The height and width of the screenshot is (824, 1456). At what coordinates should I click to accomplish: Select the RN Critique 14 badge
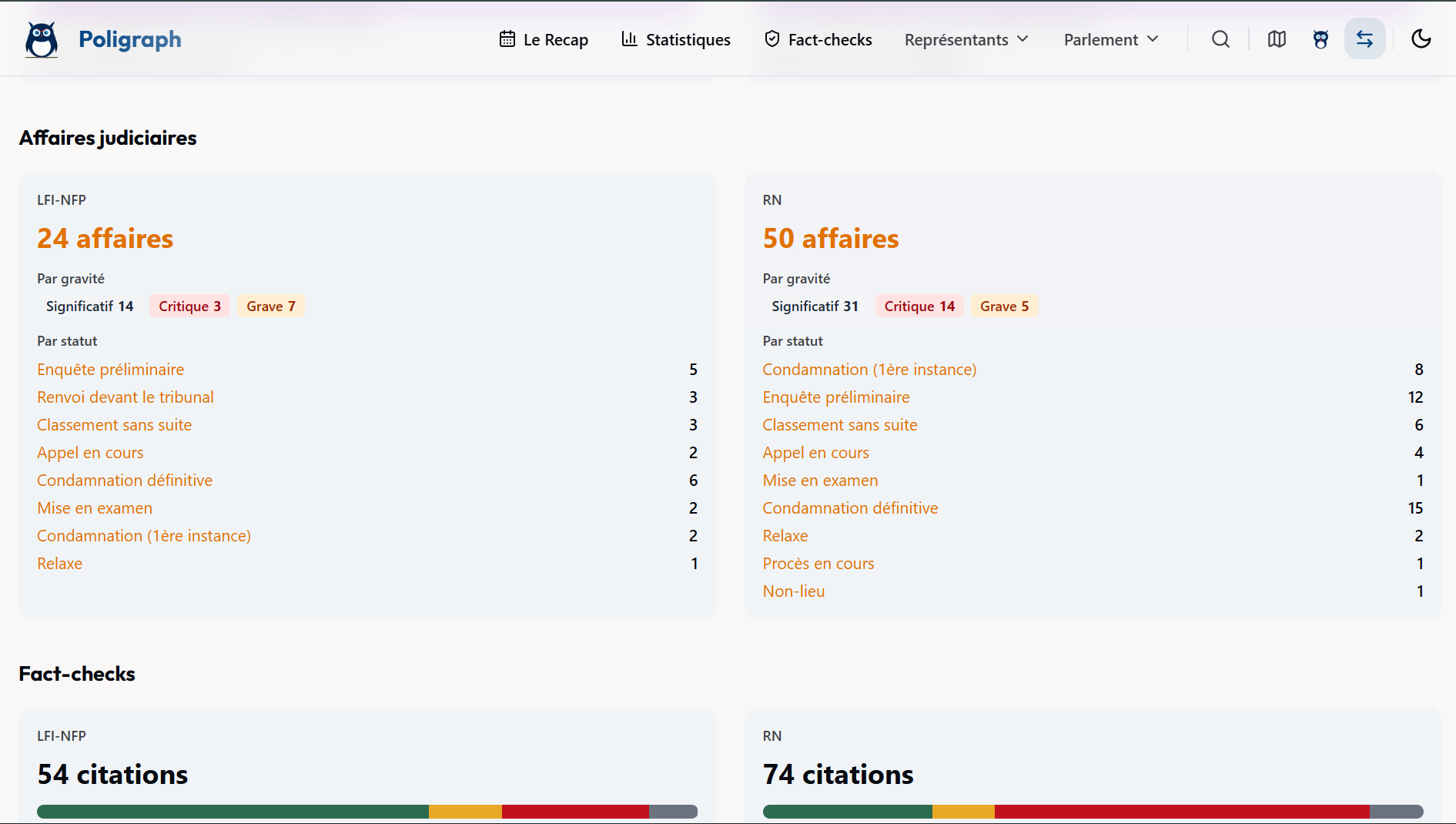[919, 306]
